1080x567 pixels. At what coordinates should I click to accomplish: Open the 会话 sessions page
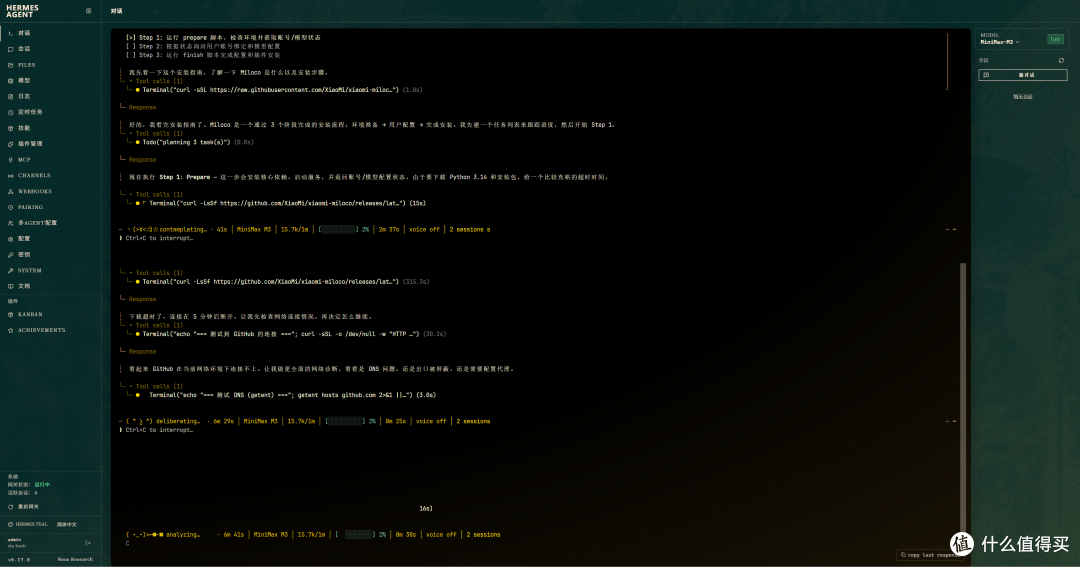[50, 49]
